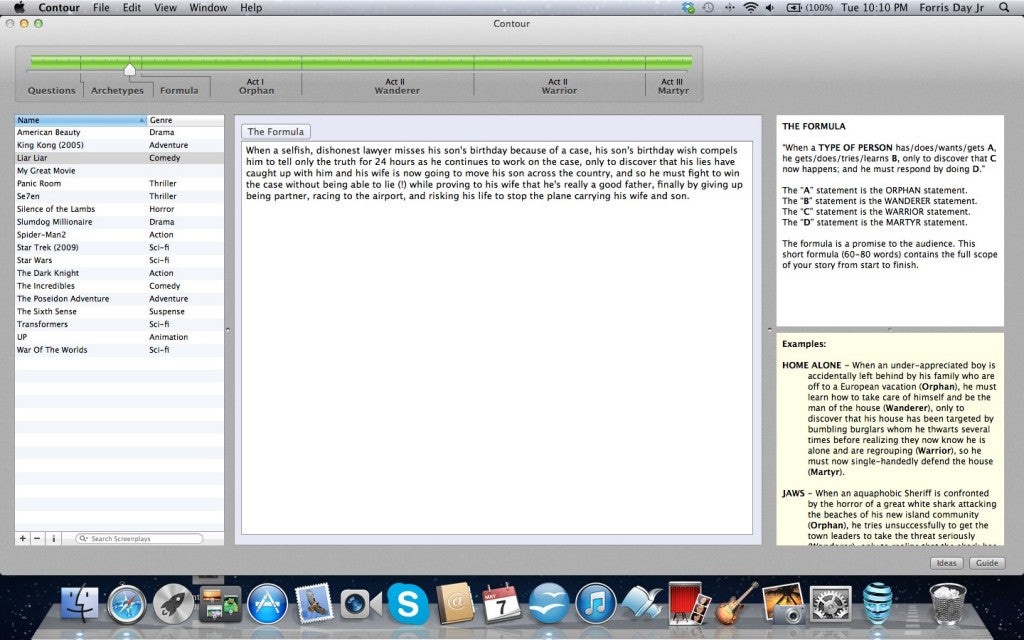Image resolution: width=1024 pixels, height=640 pixels.
Task: Select Se7en in the screenplay list
Action: pos(119,196)
